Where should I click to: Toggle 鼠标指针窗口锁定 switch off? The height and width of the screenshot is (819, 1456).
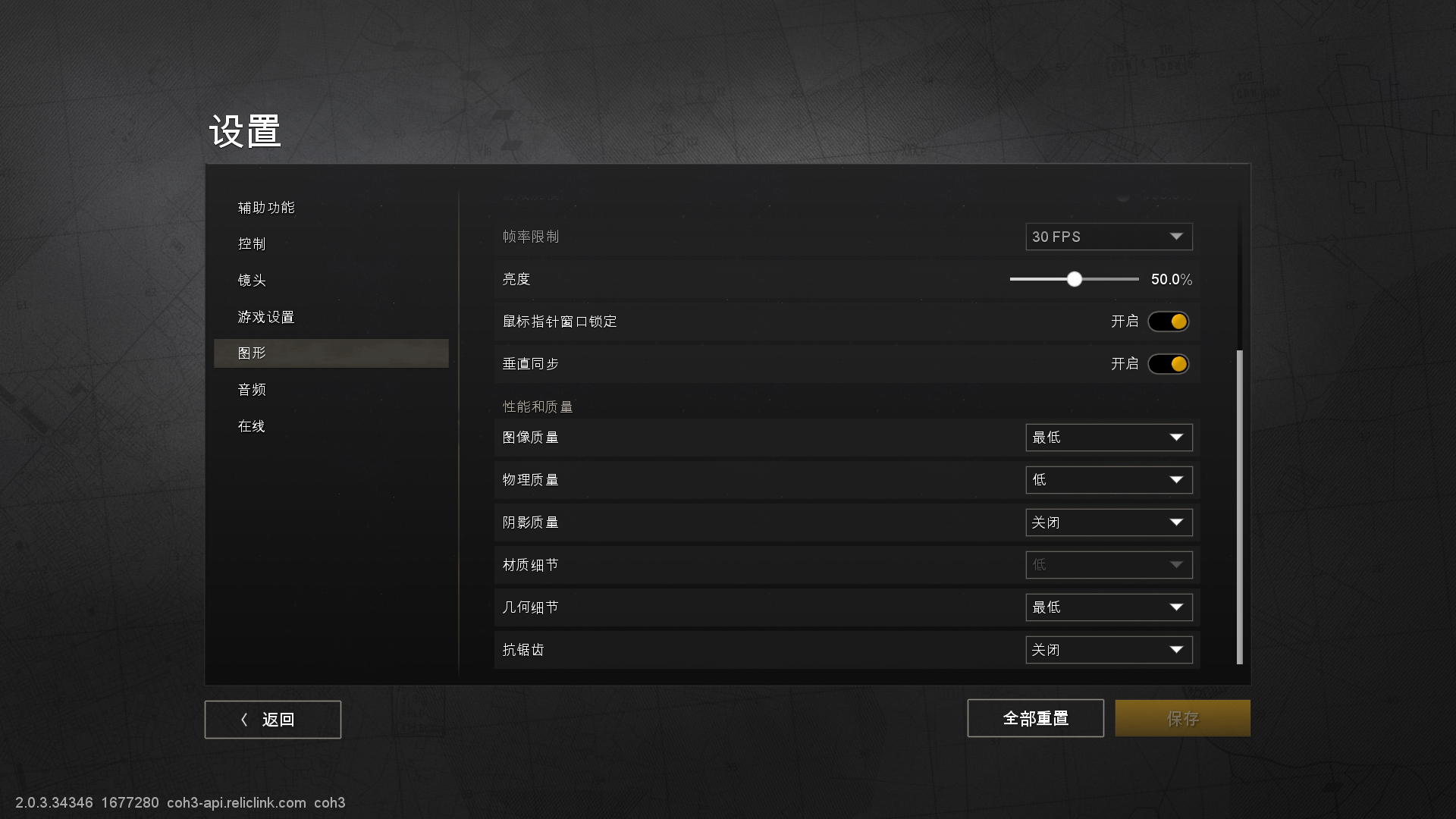click(1168, 322)
